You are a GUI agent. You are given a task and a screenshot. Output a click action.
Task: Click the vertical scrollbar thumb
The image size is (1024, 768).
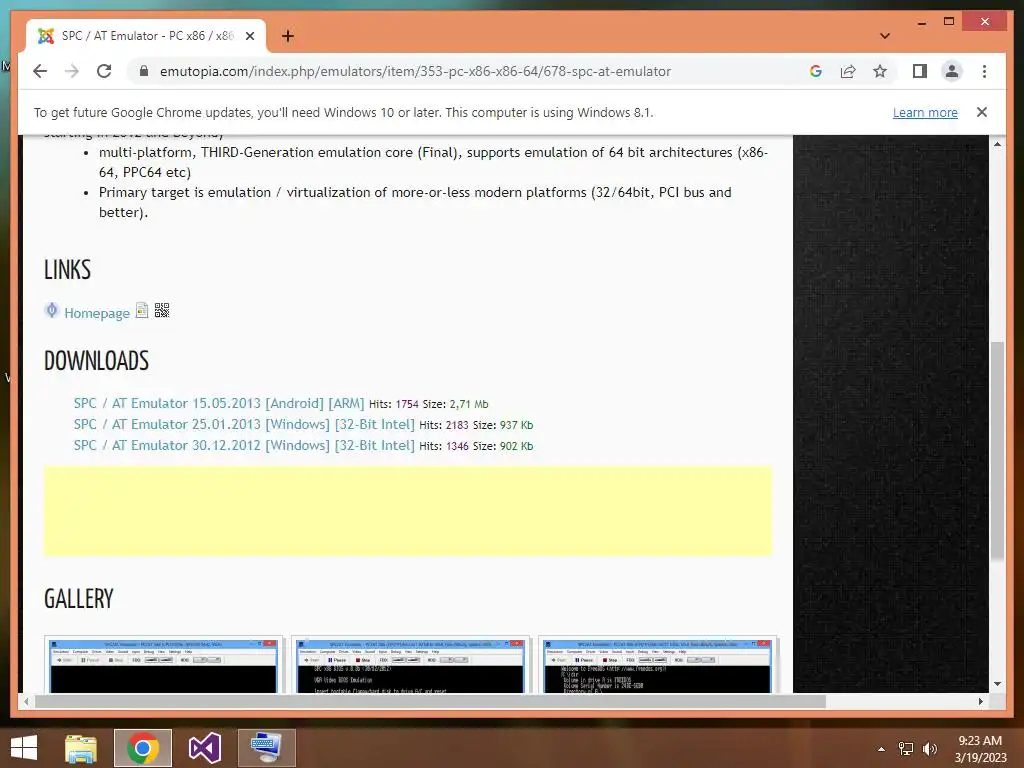coord(997,451)
